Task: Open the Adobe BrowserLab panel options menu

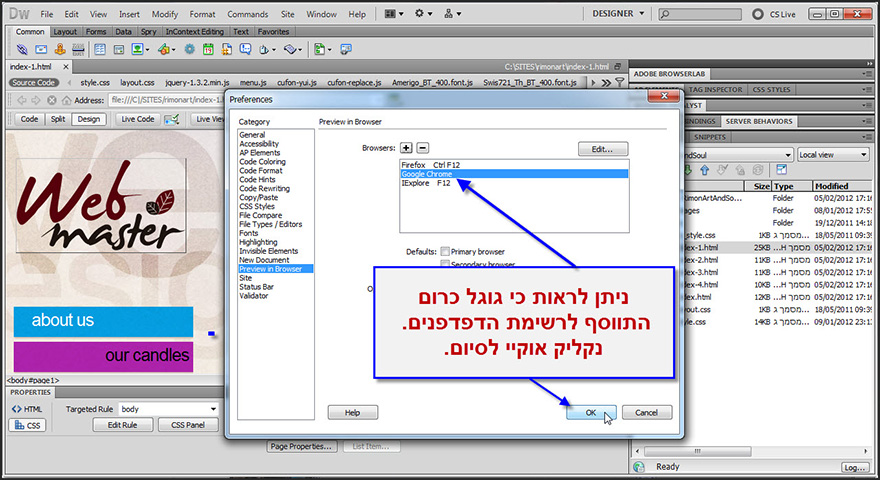Action: tap(867, 74)
